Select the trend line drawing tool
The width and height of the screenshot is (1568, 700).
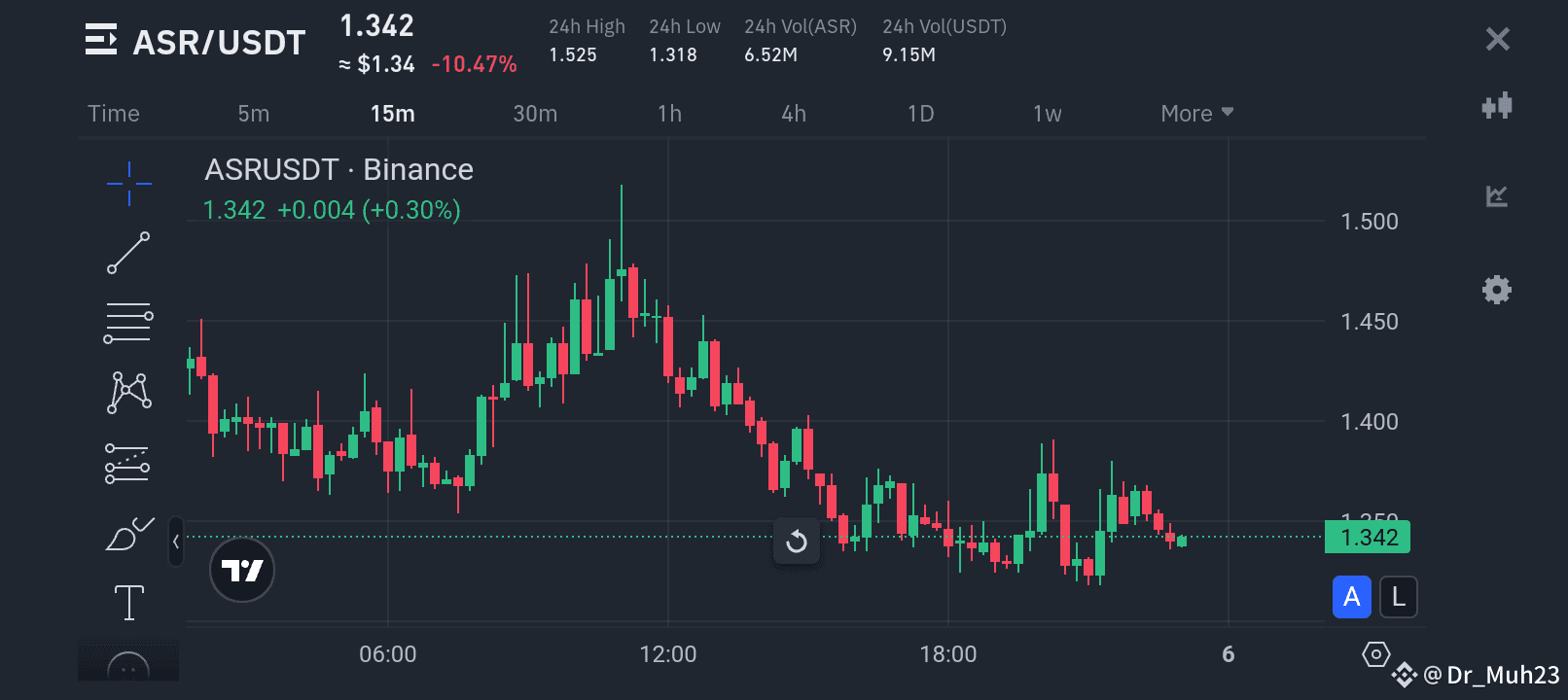[129, 254]
